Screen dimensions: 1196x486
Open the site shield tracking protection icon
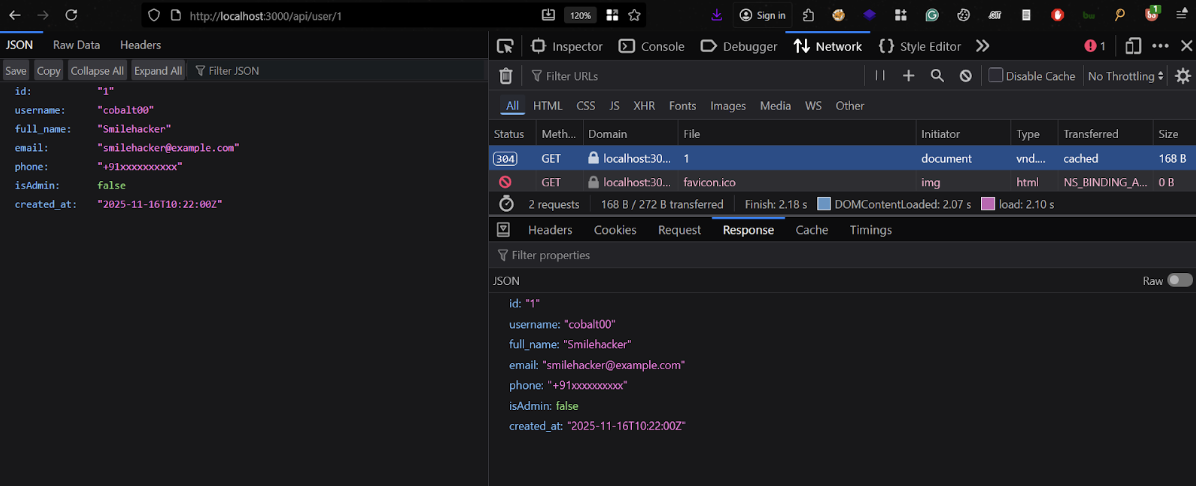point(153,15)
